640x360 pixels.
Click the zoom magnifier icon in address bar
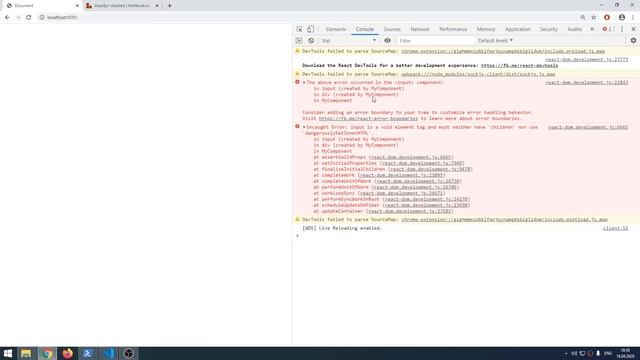pos(583,17)
